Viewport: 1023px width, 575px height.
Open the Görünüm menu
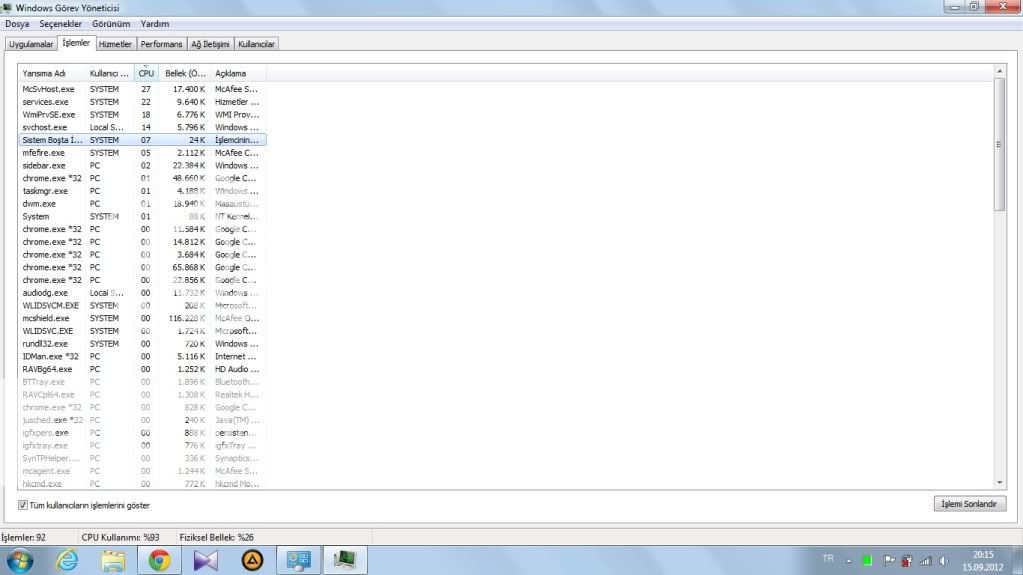coord(111,23)
